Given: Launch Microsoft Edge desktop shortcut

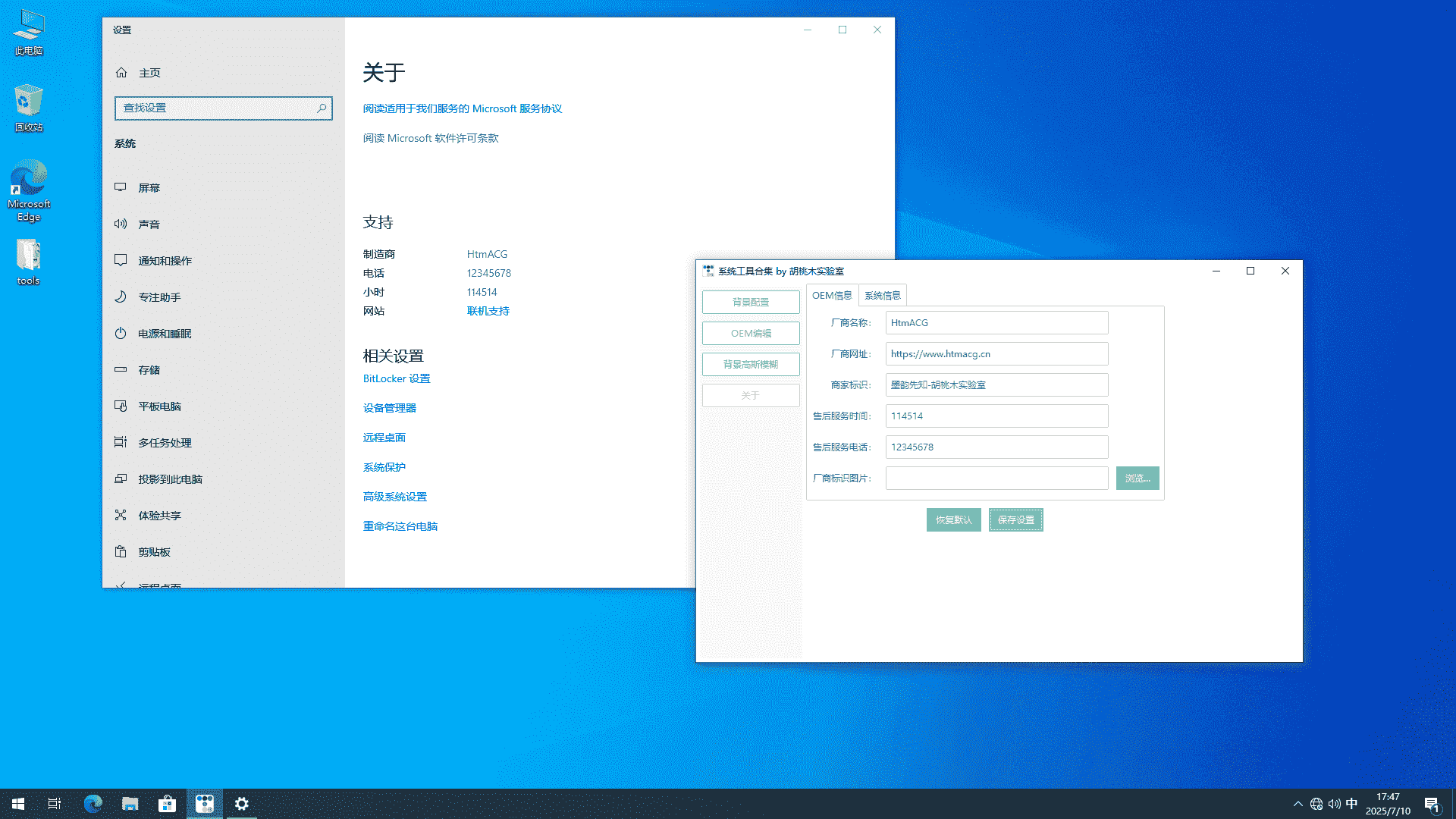Looking at the screenshot, I should tap(29, 190).
